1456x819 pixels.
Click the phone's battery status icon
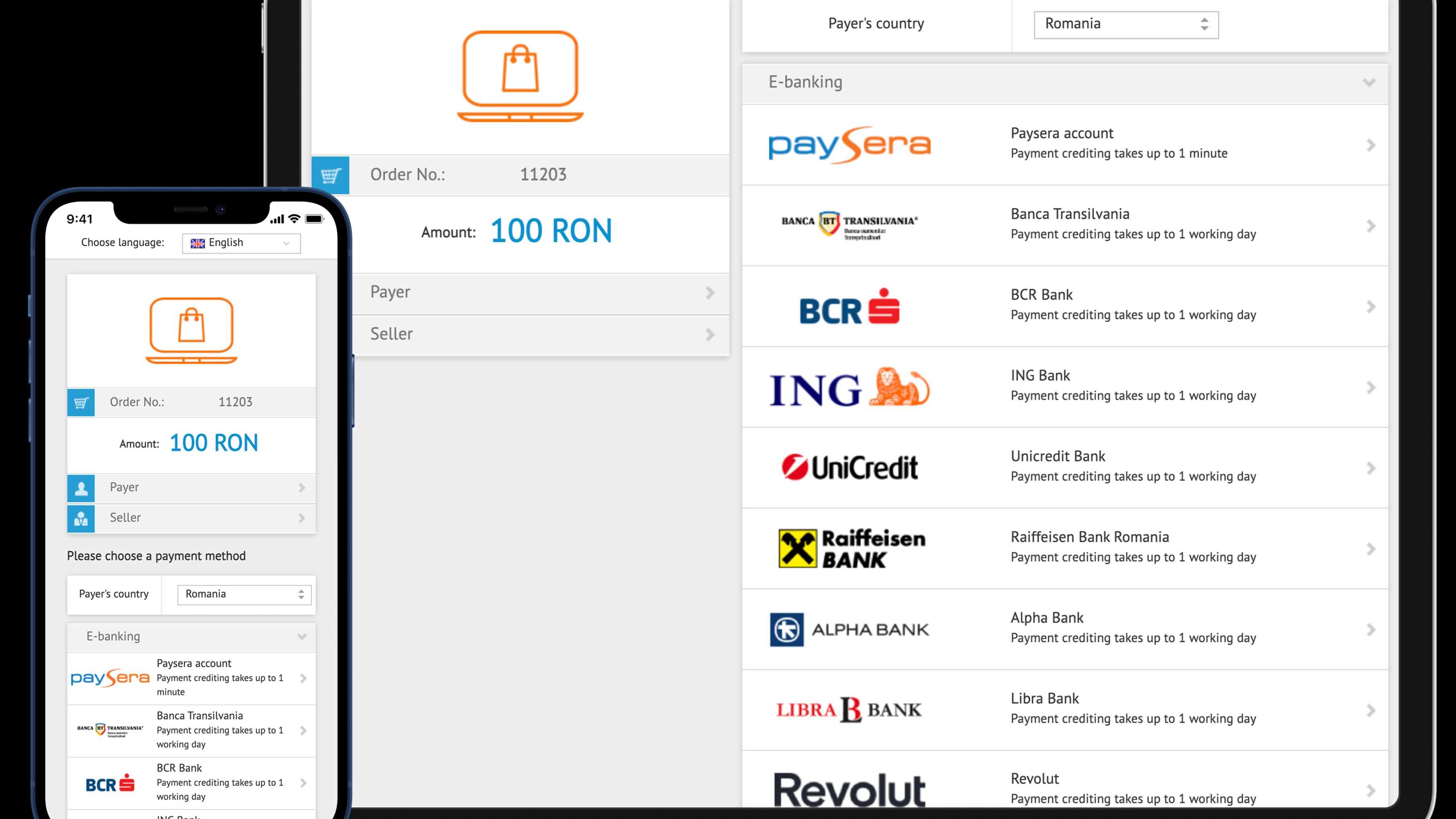tap(315, 219)
